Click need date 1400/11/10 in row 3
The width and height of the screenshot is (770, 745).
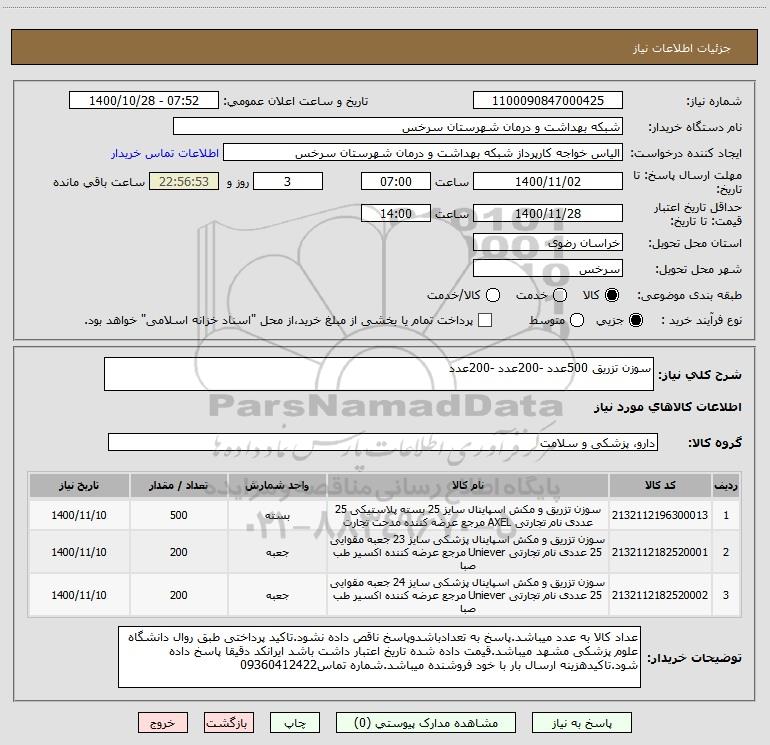(x=79, y=595)
